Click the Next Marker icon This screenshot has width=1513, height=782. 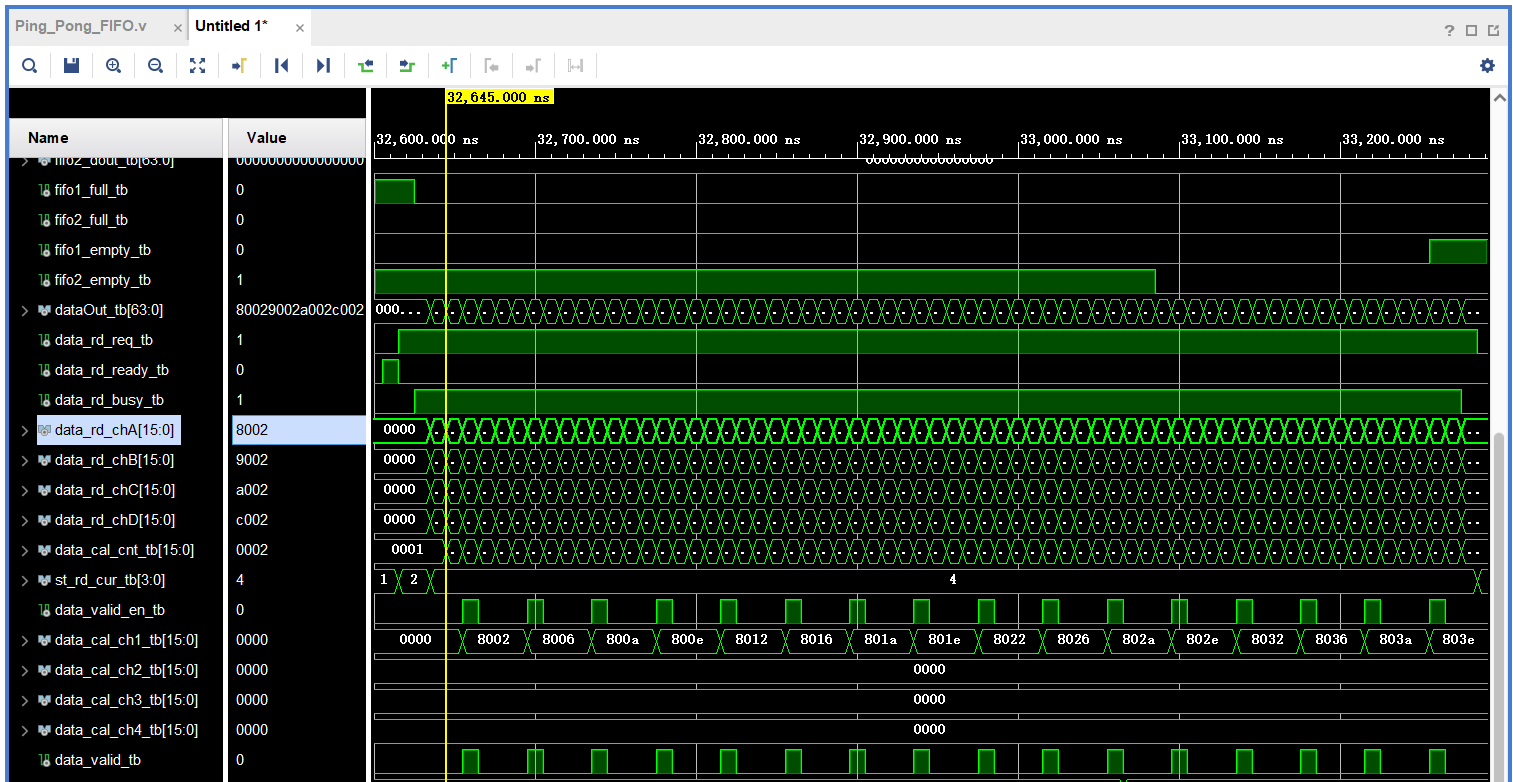click(x=533, y=66)
